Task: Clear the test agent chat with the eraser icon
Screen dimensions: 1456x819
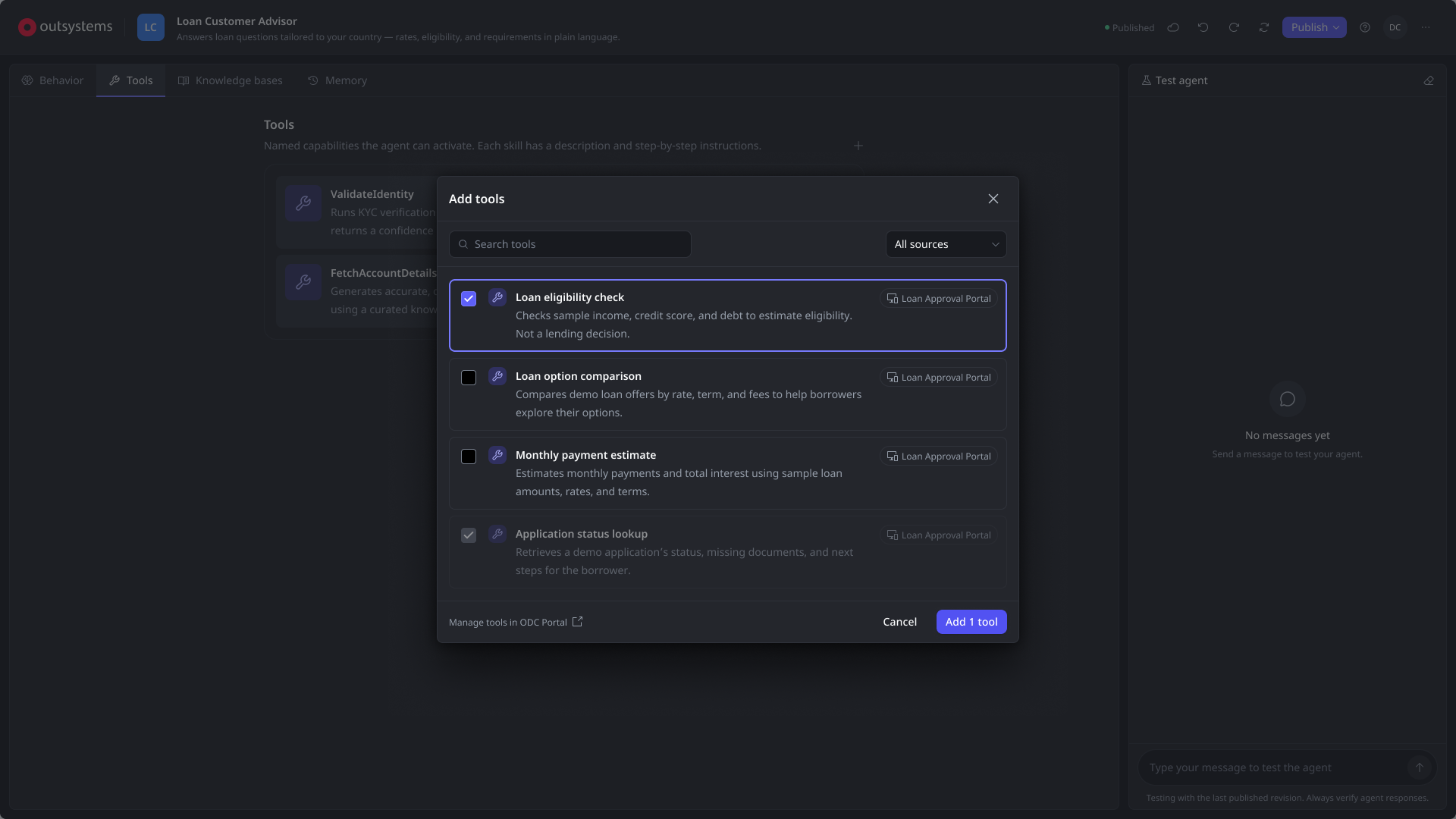Action: pyautogui.click(x=1429, y=80)
